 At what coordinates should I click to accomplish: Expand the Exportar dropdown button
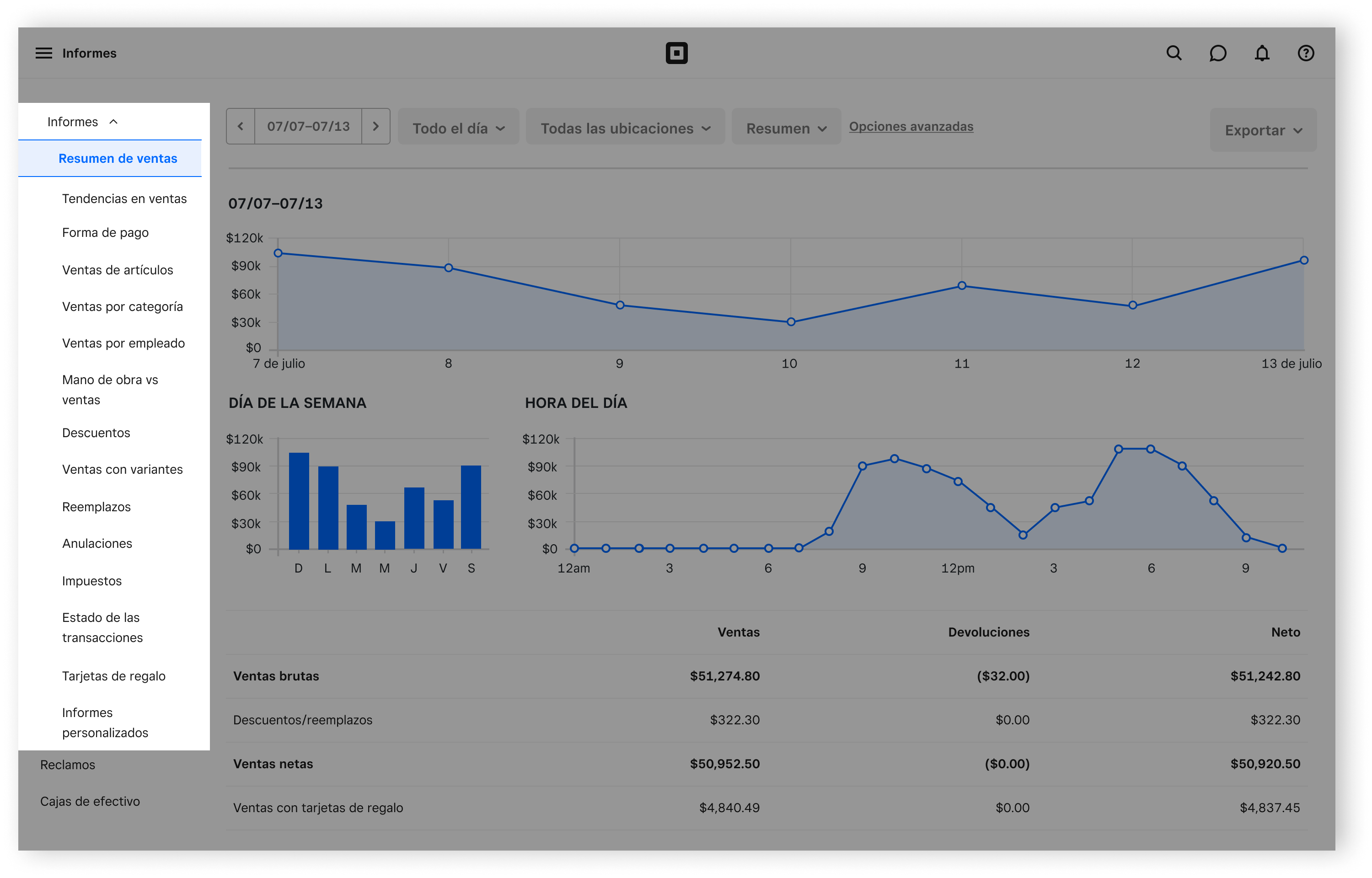click(x=1263, y=130)
